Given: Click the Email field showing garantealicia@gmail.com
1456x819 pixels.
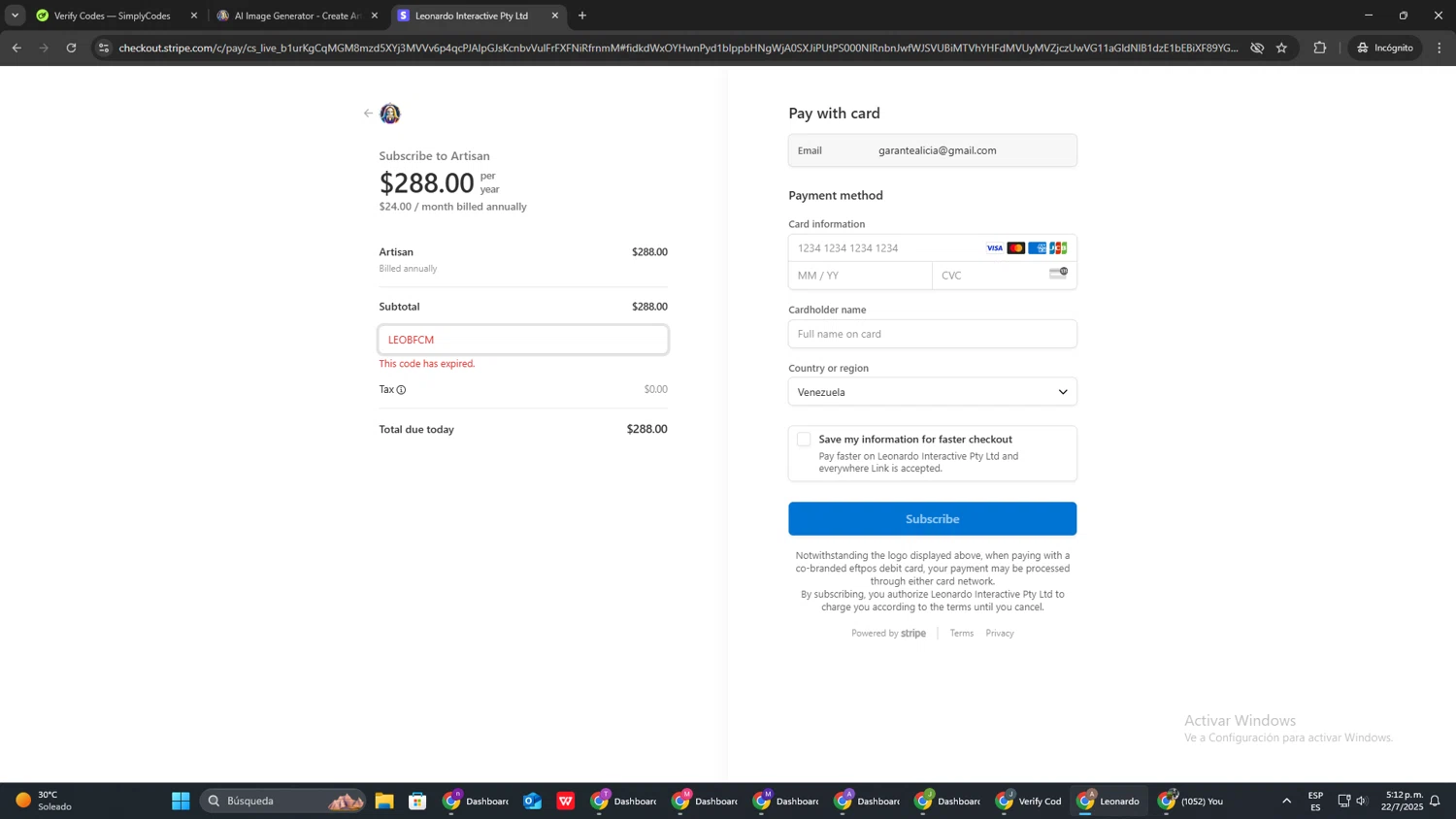Looking at the screenshot, I should [x=932, y=150].
